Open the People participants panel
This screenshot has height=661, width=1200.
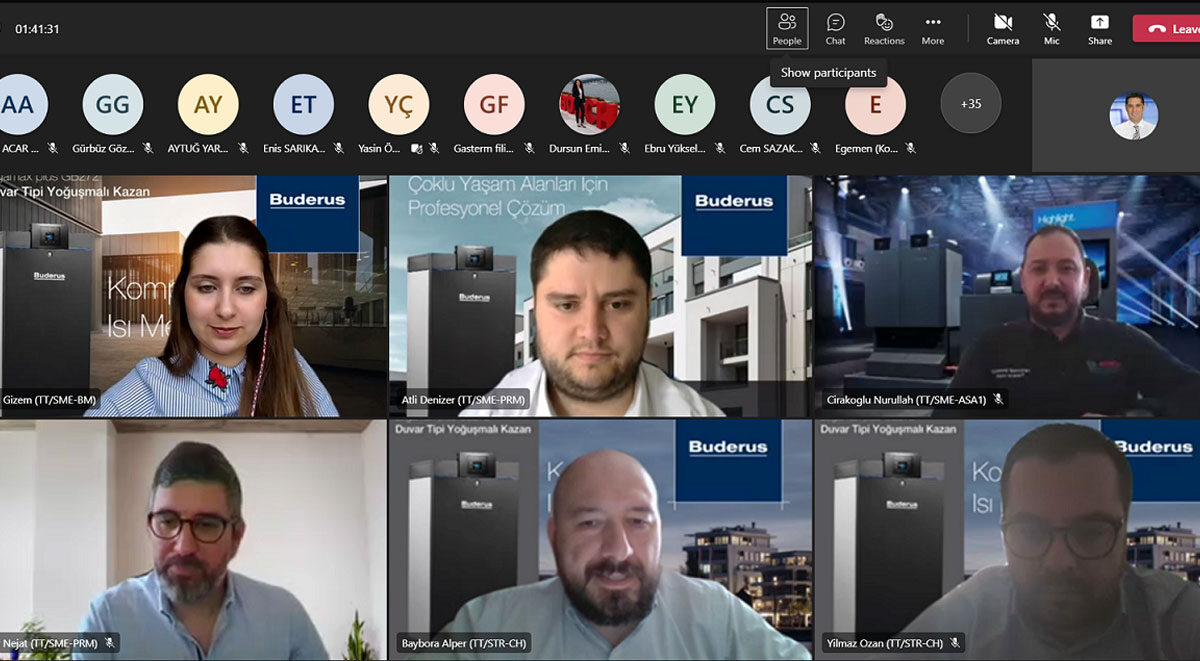787,28
